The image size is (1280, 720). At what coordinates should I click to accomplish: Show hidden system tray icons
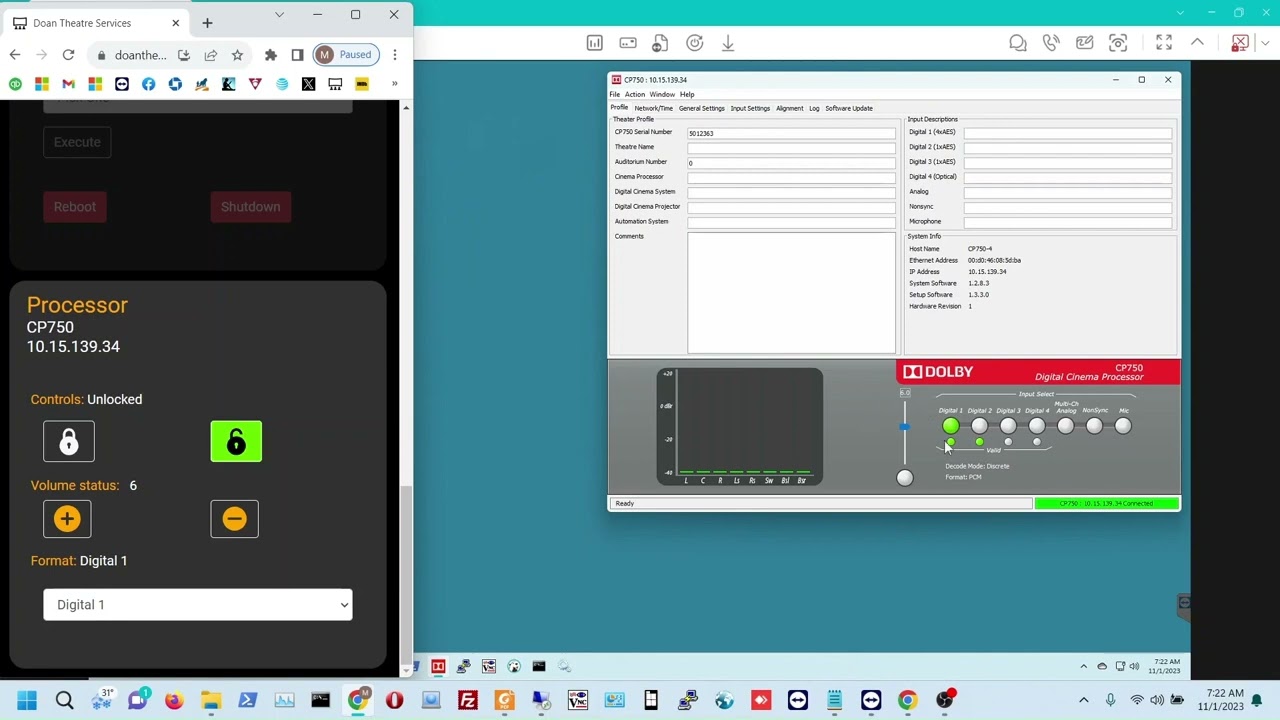[1084, 700]
